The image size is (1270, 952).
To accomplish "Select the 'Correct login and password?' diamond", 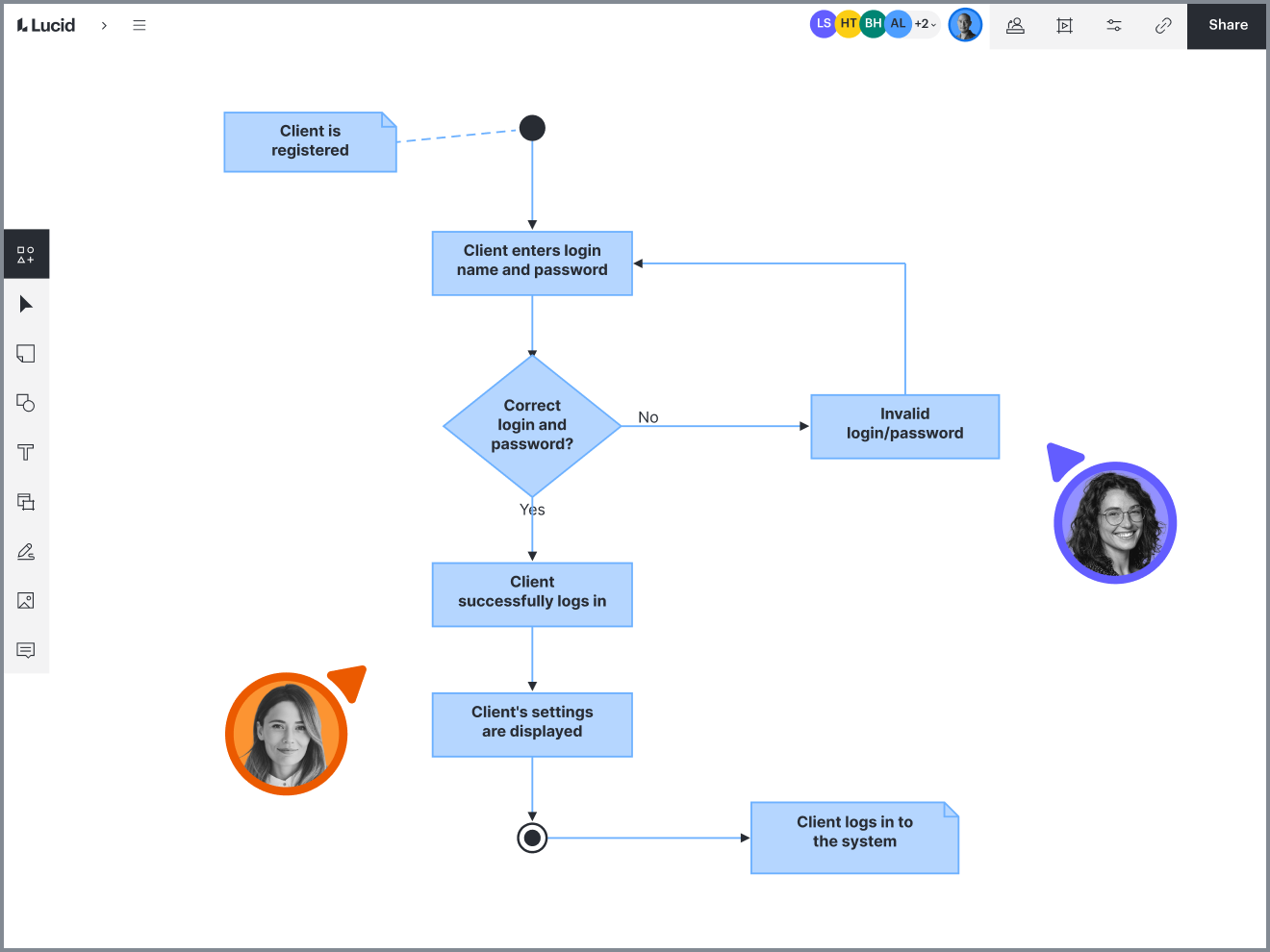I will [532, 425].
